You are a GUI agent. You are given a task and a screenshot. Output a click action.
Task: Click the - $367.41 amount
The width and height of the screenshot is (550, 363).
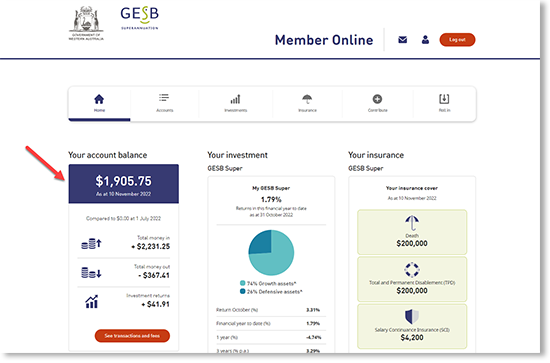(x=154, y=276)
